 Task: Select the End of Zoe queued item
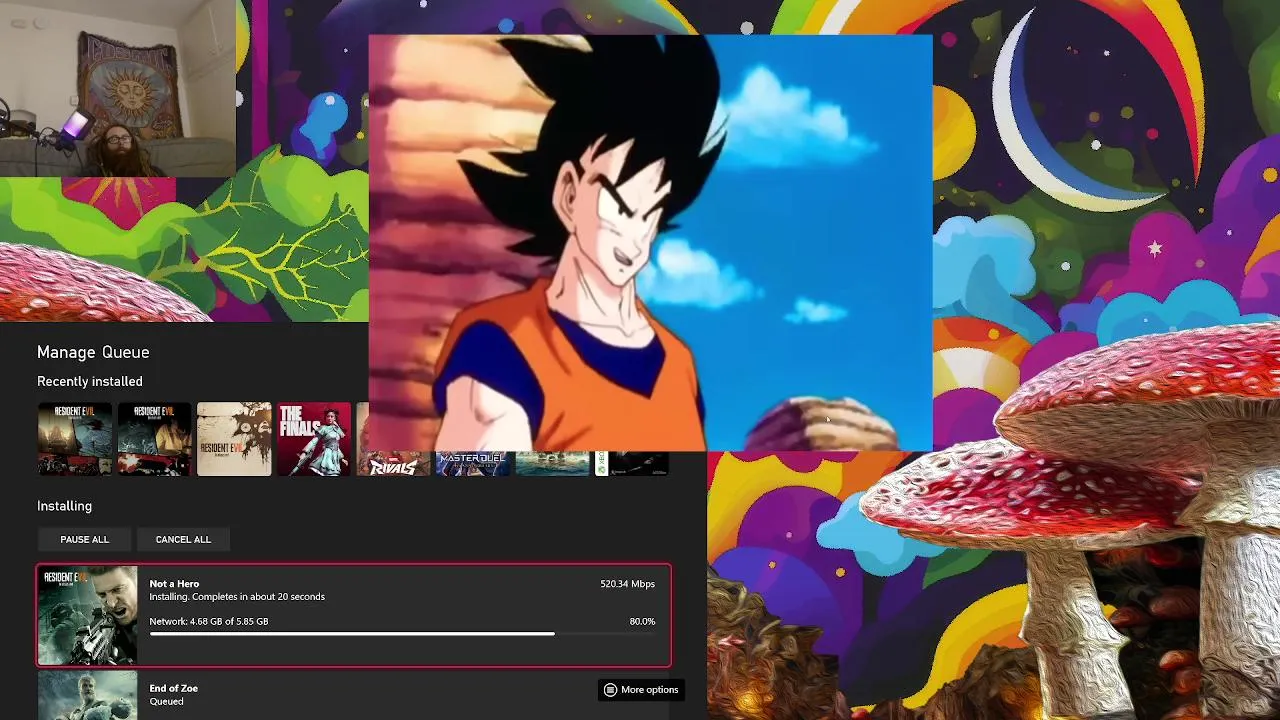pyautogui.click(x=354, y=695)
